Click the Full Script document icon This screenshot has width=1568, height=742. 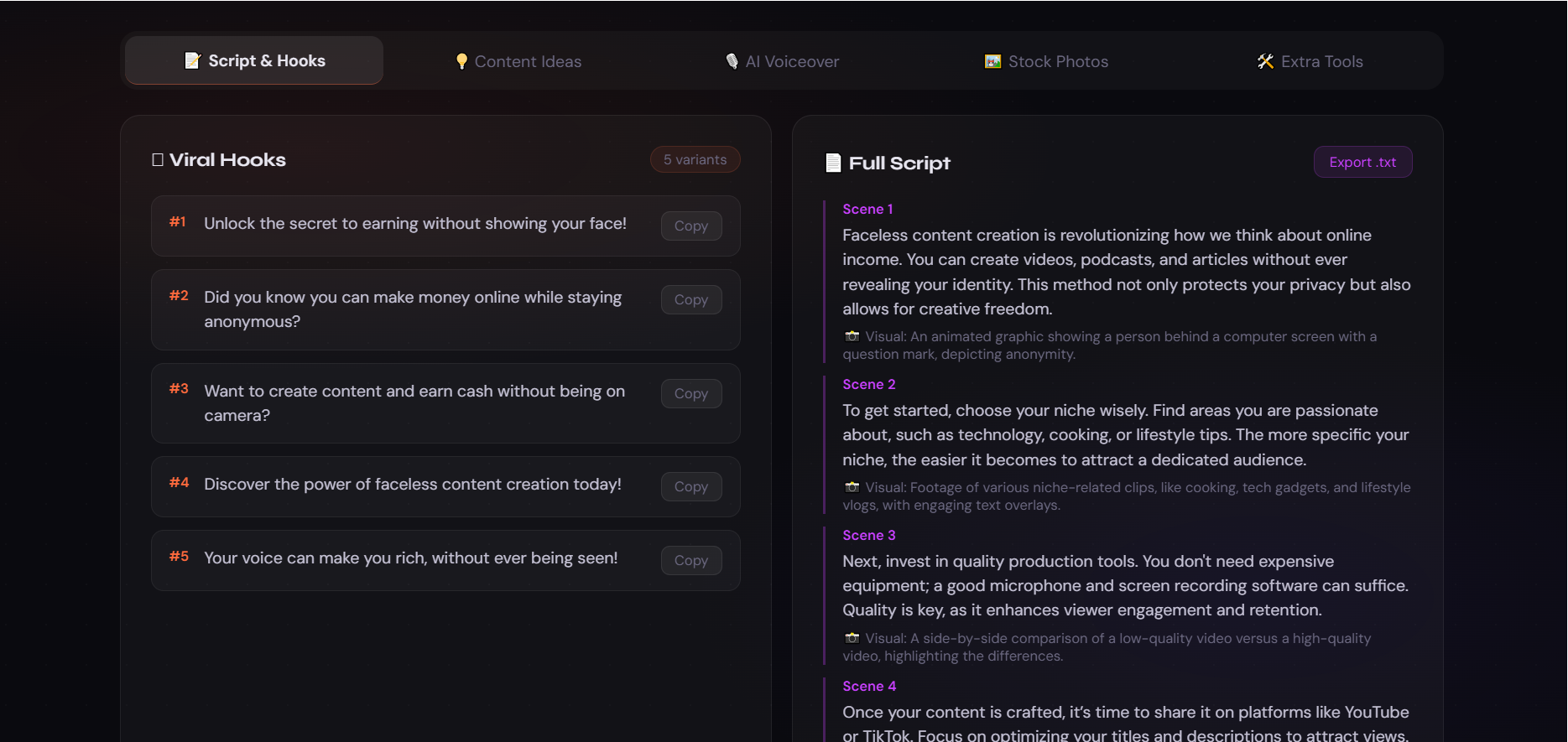(833, 163)
